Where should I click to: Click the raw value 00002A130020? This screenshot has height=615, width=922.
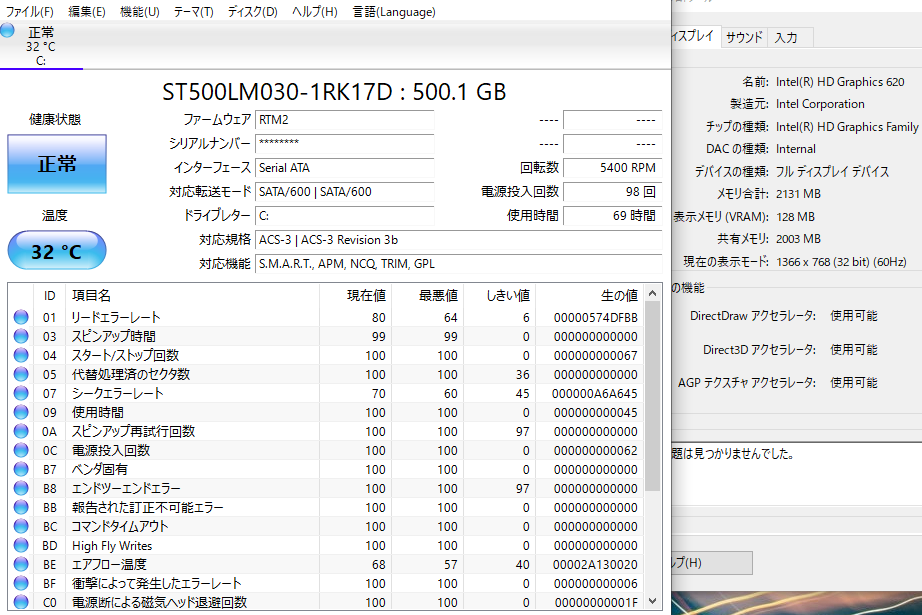595,564
